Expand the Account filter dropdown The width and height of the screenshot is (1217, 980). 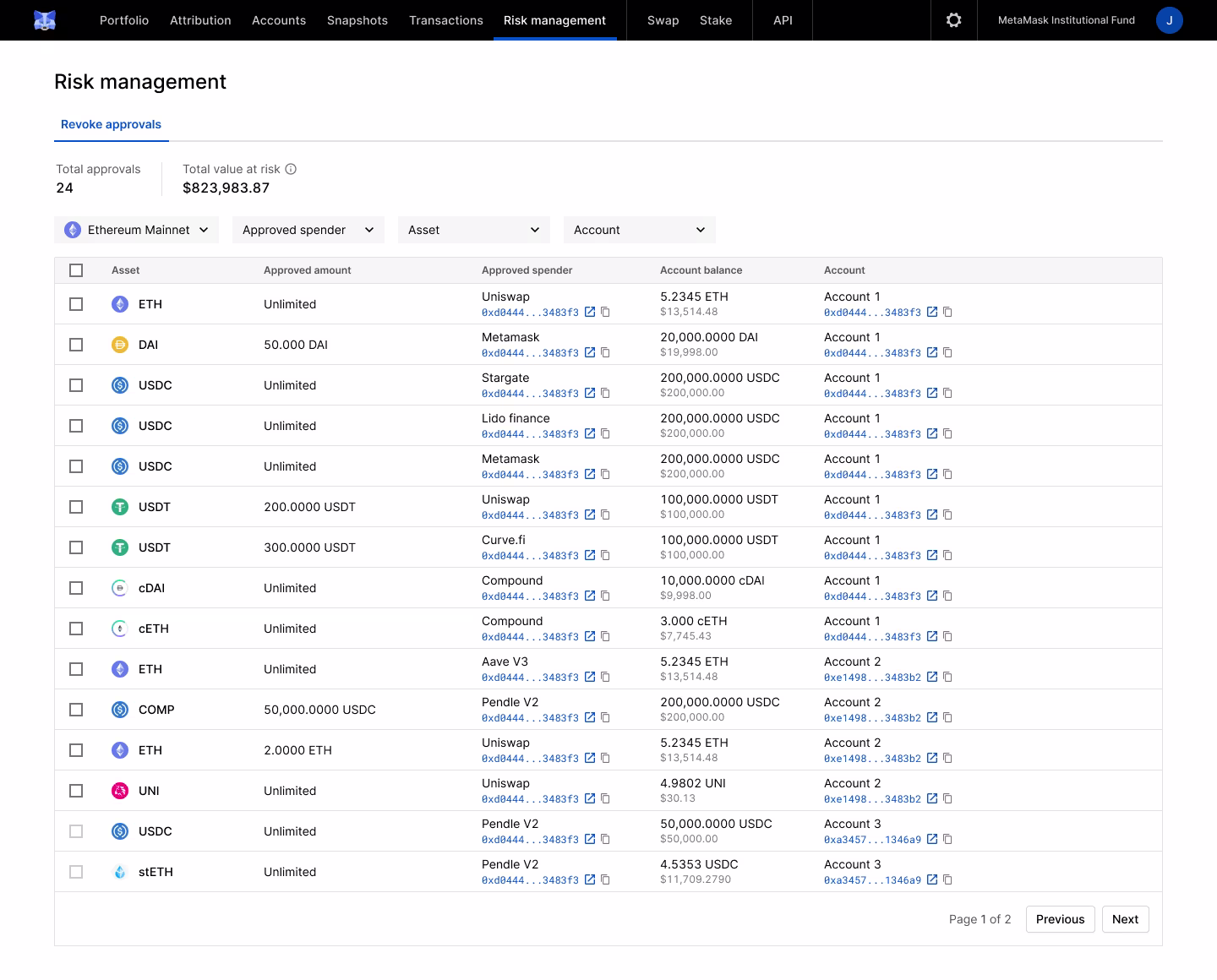640,230
